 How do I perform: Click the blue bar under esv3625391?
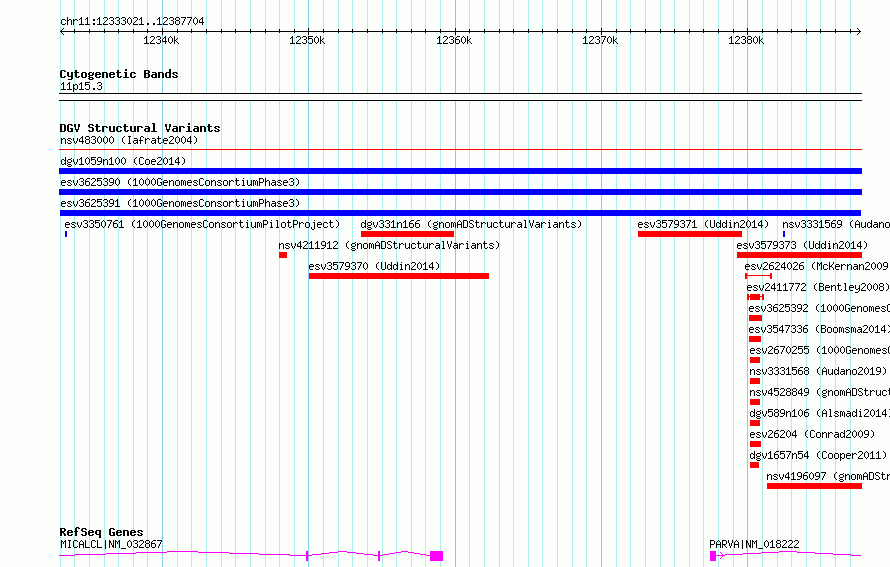point(460,213)
